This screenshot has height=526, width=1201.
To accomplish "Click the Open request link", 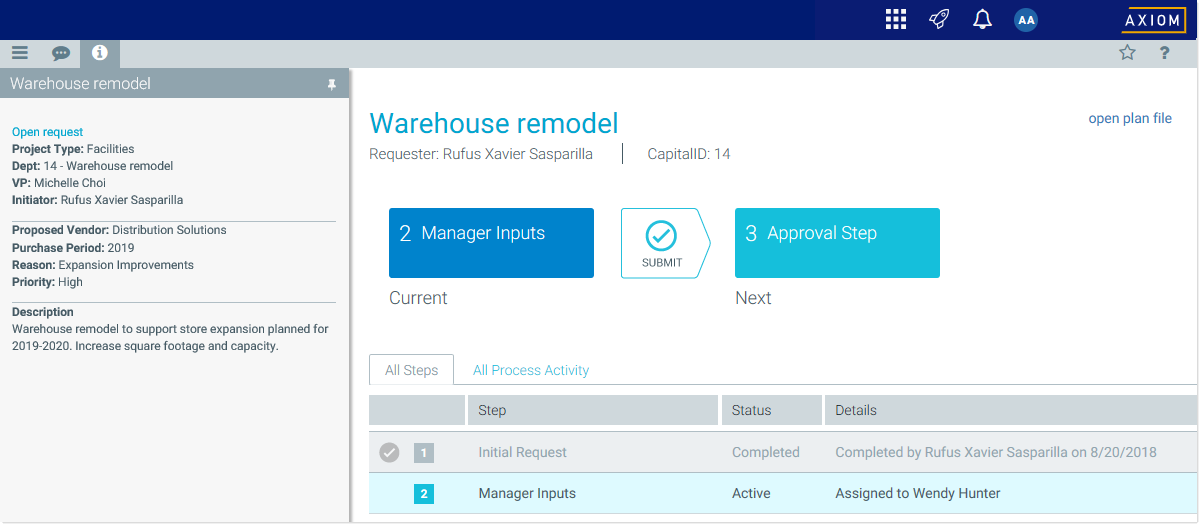I will click(47, 132).
